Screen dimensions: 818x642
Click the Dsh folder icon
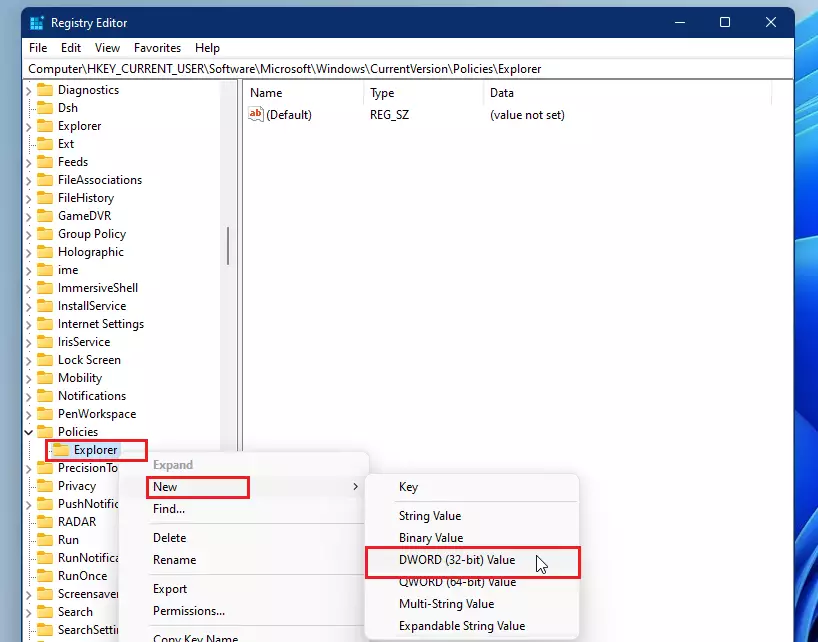coord(45,108)
